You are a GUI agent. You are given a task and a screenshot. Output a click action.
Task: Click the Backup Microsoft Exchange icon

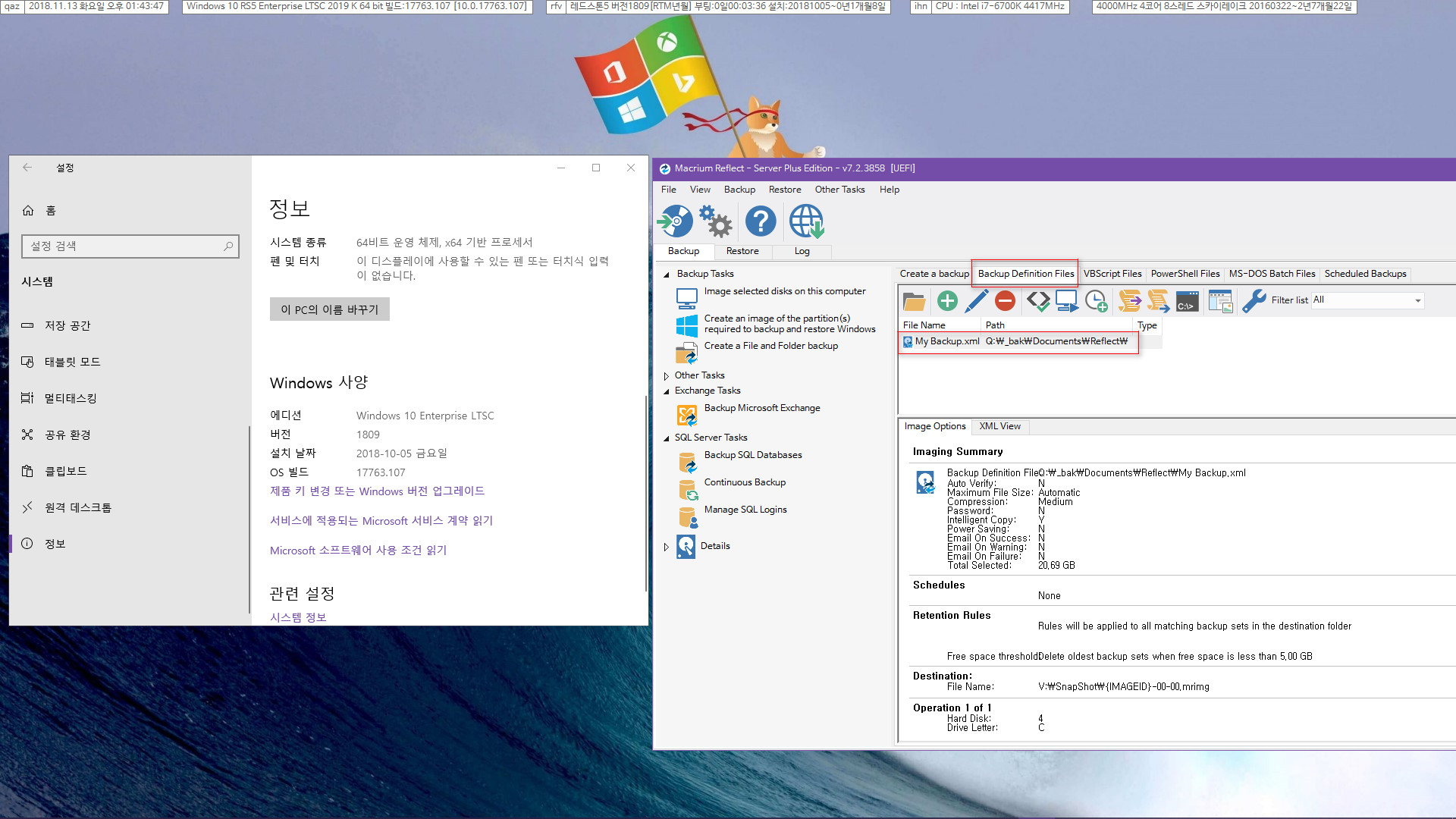687,415
